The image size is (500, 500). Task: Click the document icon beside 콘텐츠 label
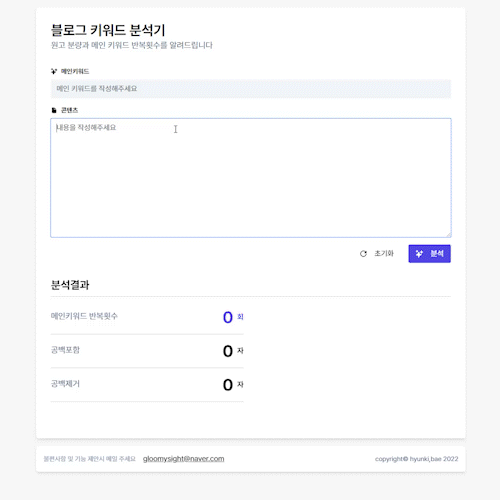pos(54,110)
